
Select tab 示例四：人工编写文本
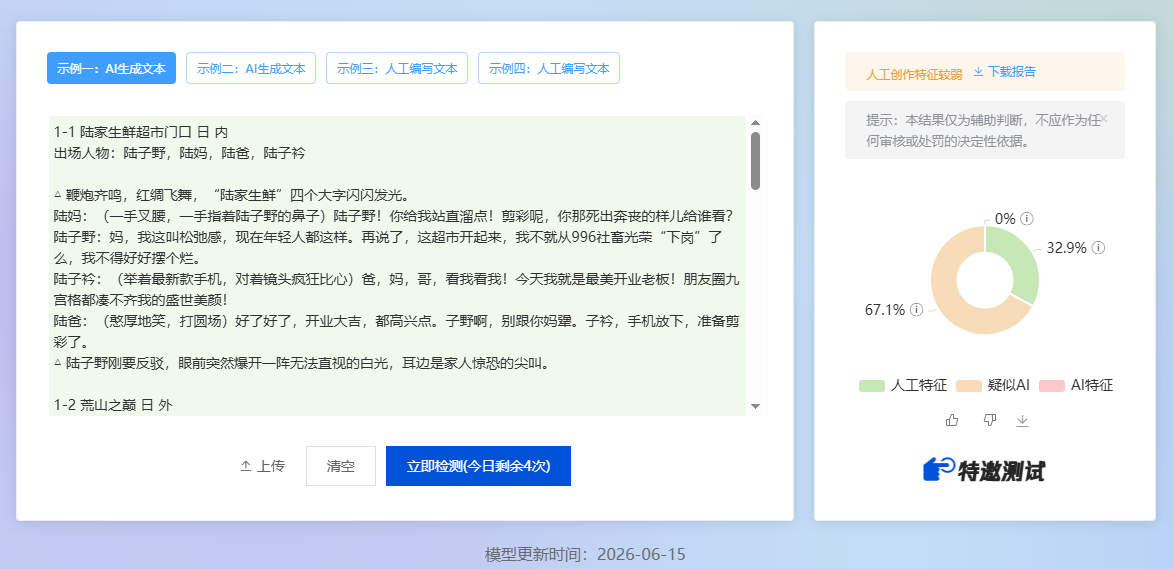tap(549, 68)
